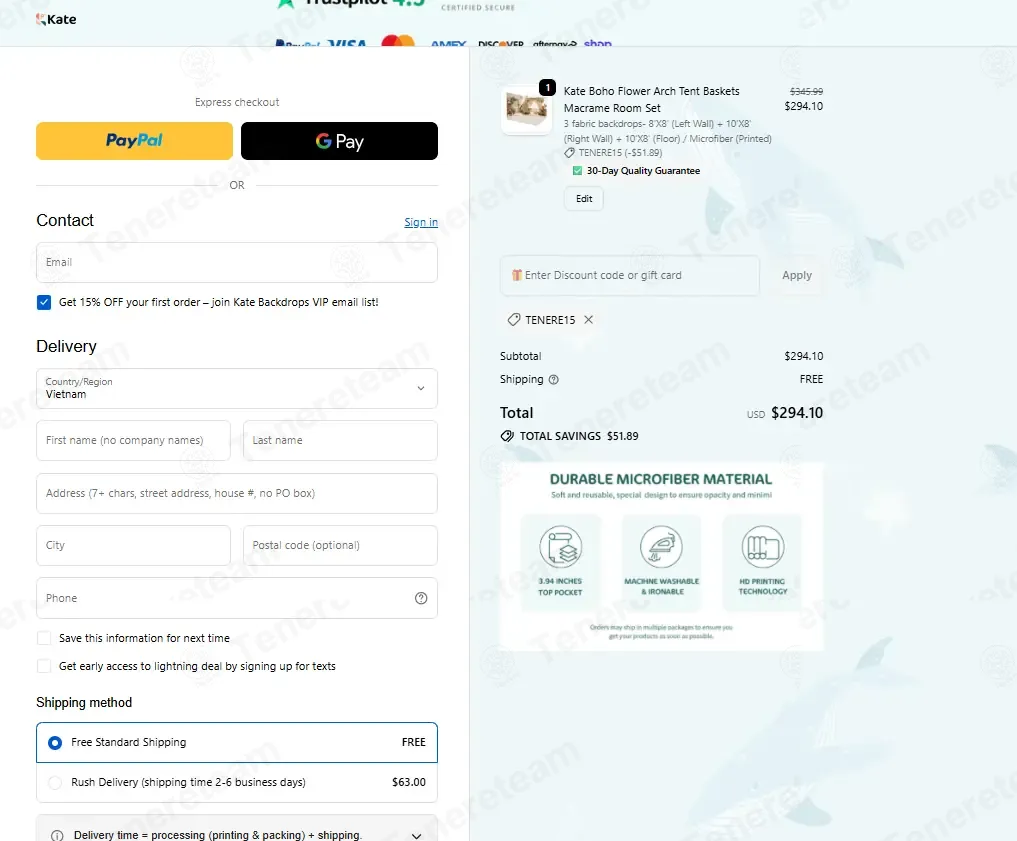Click the HD Printing Technology icon

tap(763, 547)
